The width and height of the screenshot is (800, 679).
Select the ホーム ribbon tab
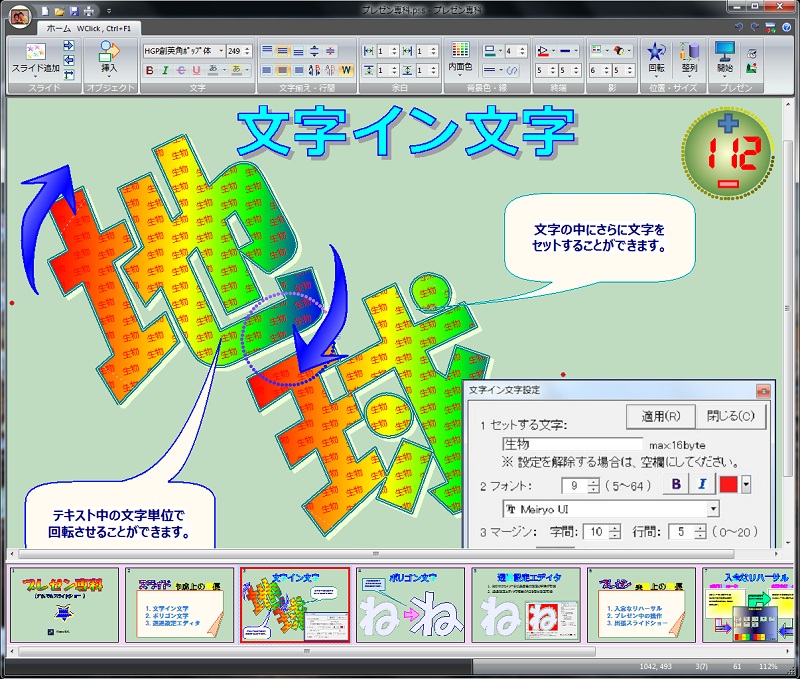(x=58, y=28)
